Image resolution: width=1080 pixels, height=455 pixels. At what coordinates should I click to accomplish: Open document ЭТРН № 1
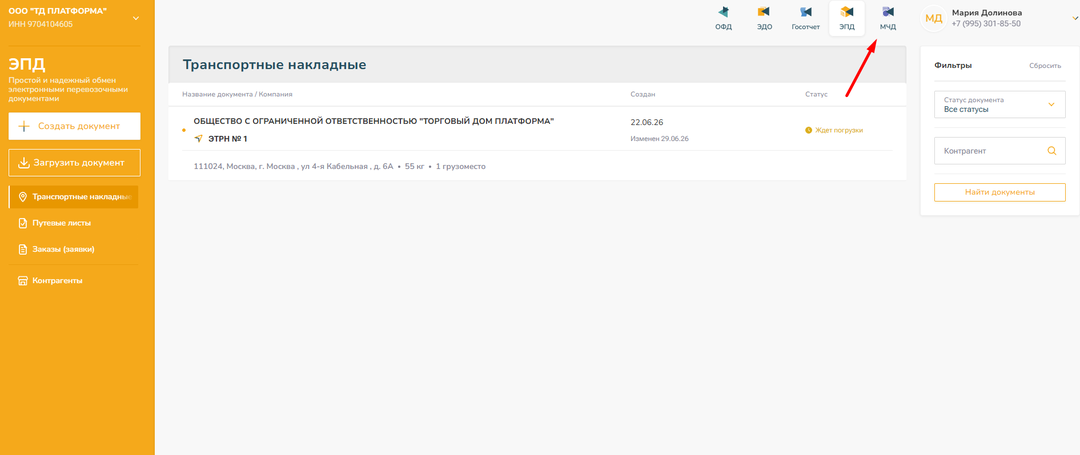point(227,138)
